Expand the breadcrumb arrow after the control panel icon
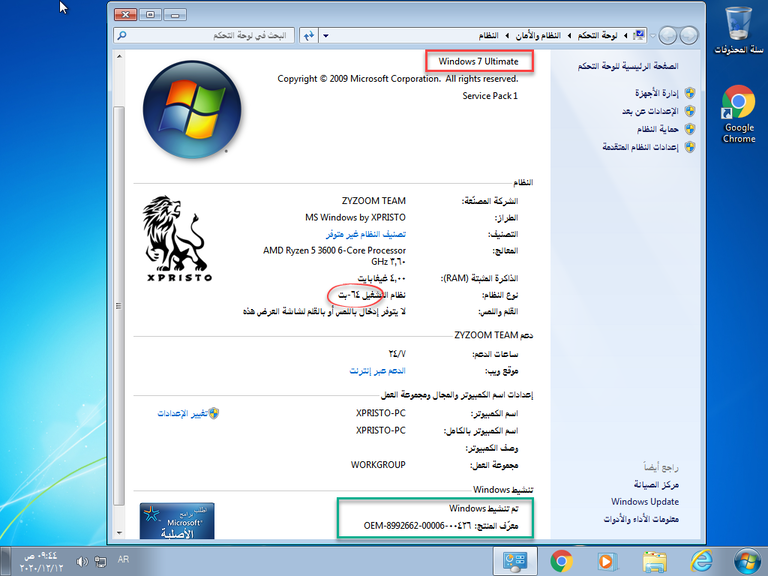 click(625, 35)
